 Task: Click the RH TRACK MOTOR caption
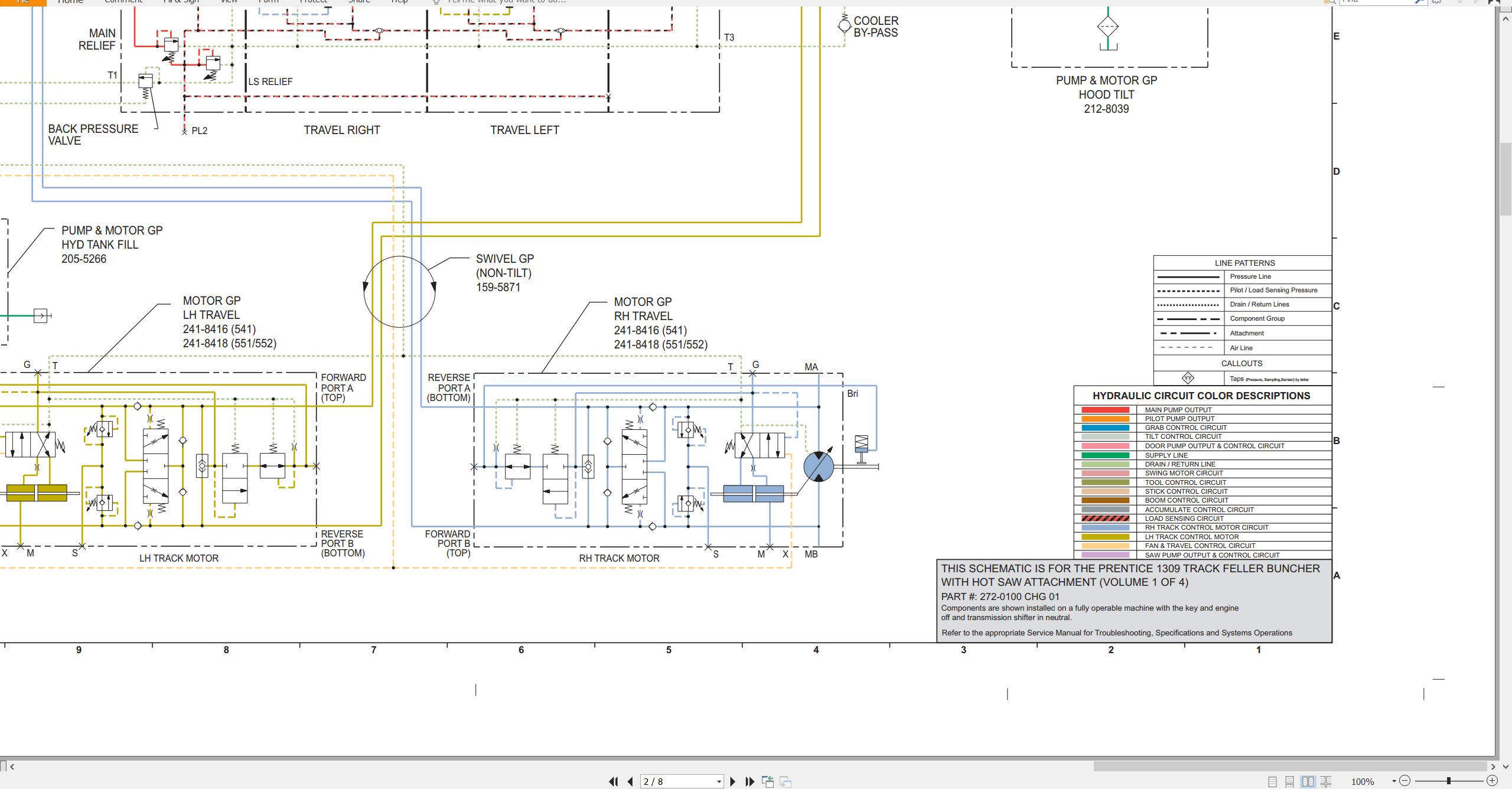(619, 558)
